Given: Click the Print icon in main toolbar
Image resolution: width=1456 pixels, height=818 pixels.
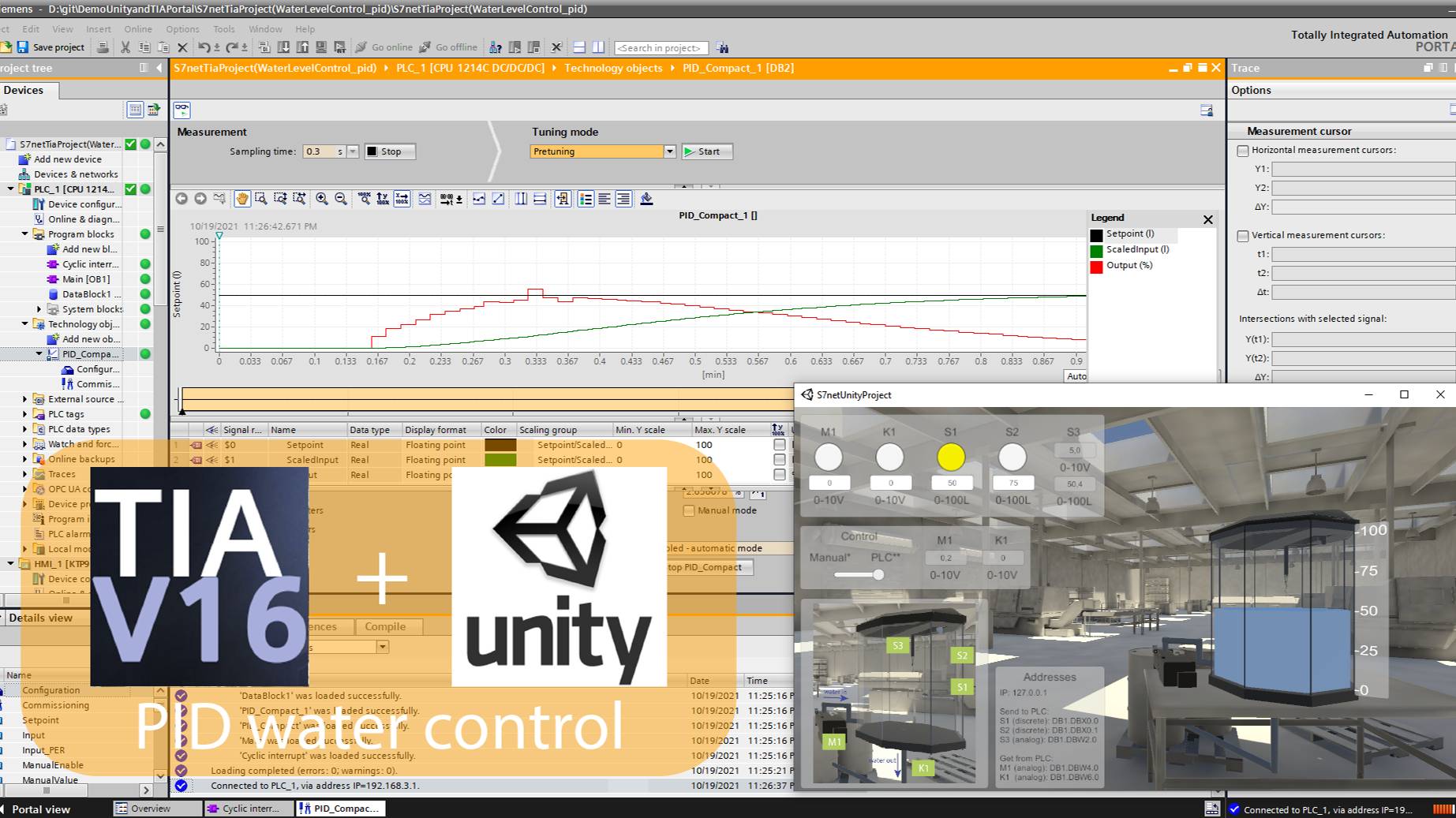Looking at the screenshot, I should click(103, 47).
